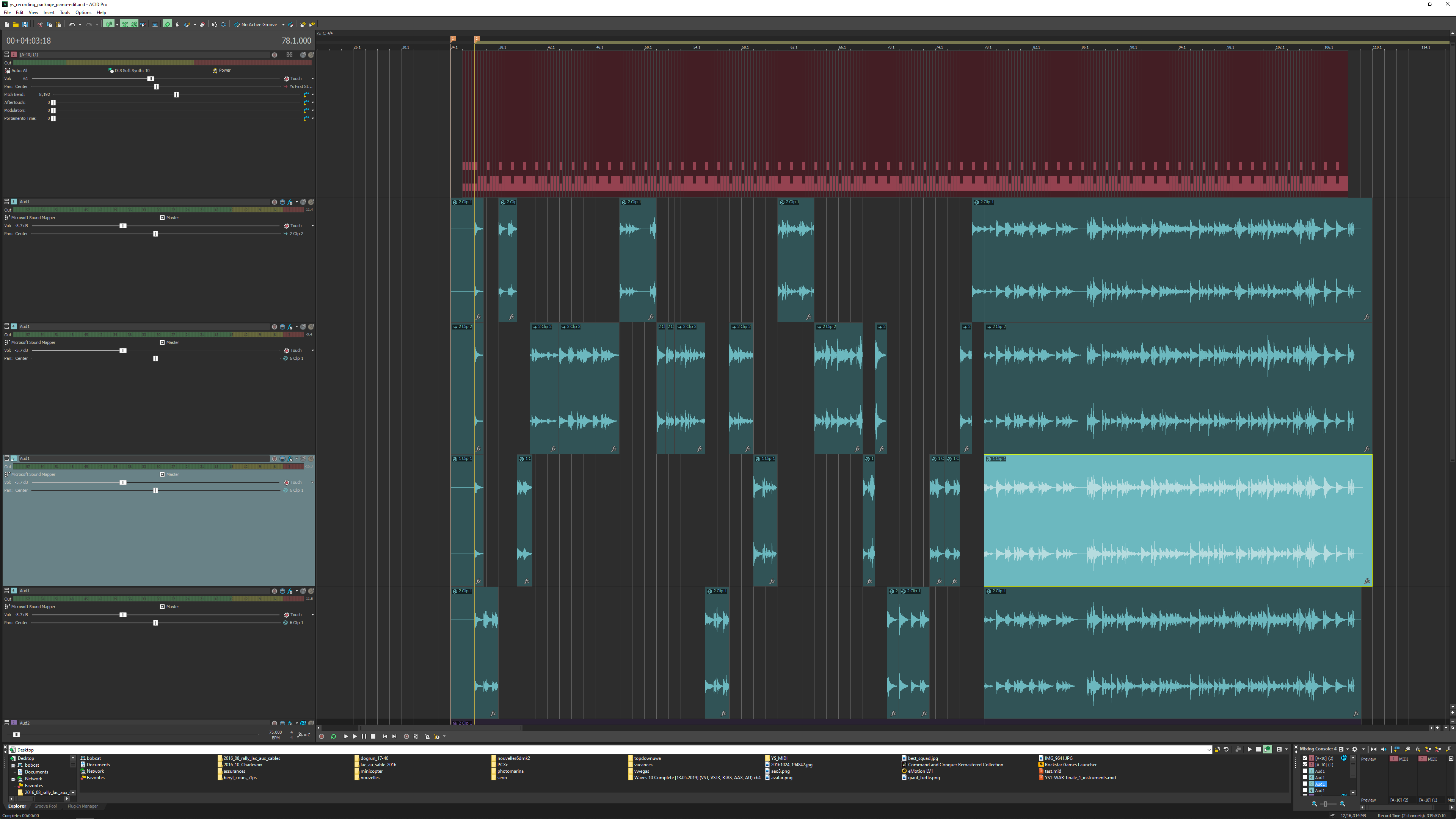This screenshot has height=819, width=1456.
Task: Uncheck [A-10] (1) in Mixing Console list
Action: [x=1305, y=765]
